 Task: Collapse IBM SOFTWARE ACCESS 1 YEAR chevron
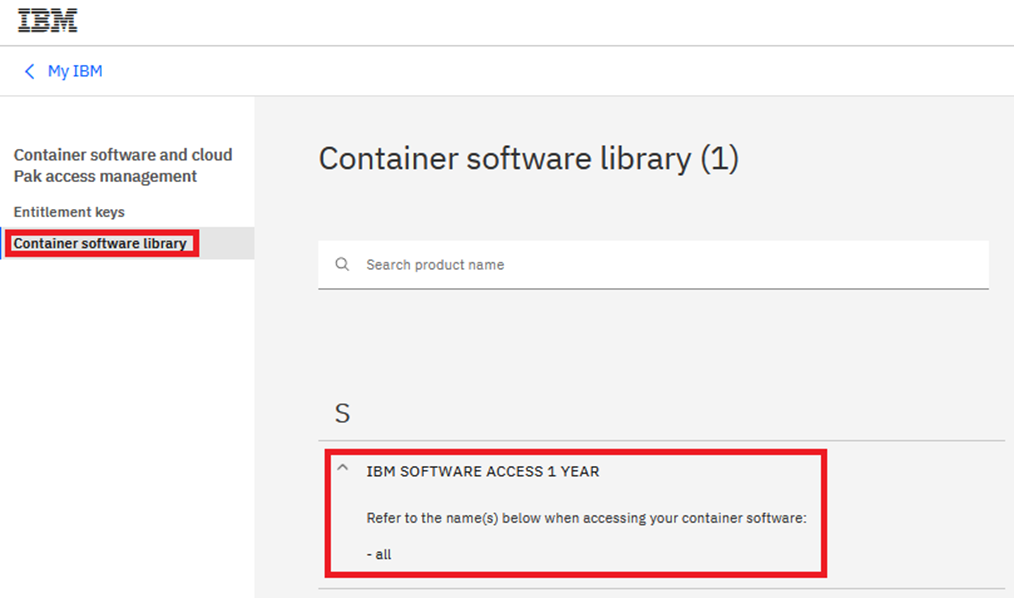click(343, 468)
